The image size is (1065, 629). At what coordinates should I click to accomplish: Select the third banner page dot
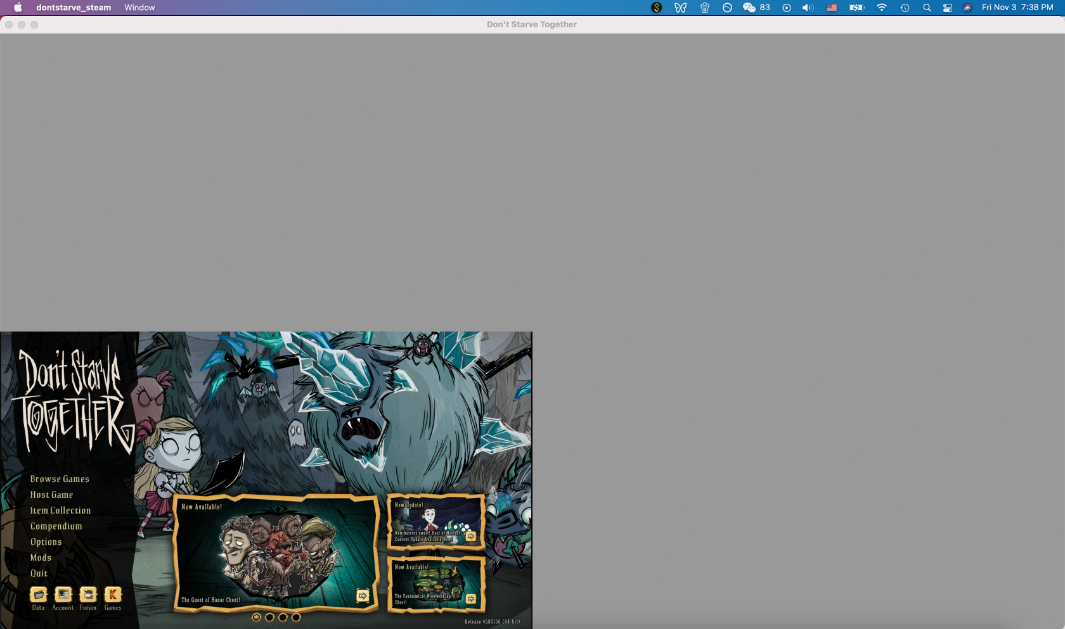[x=283, y=617]
